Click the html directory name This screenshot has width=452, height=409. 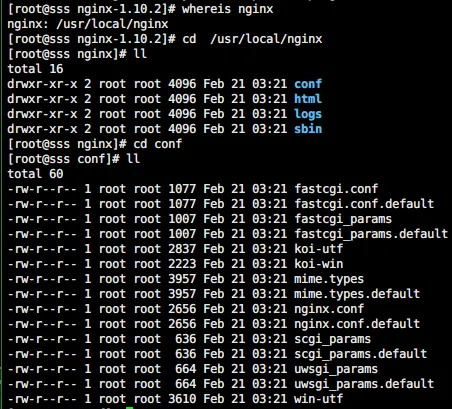pyautogui.click(x=308, y=99)
